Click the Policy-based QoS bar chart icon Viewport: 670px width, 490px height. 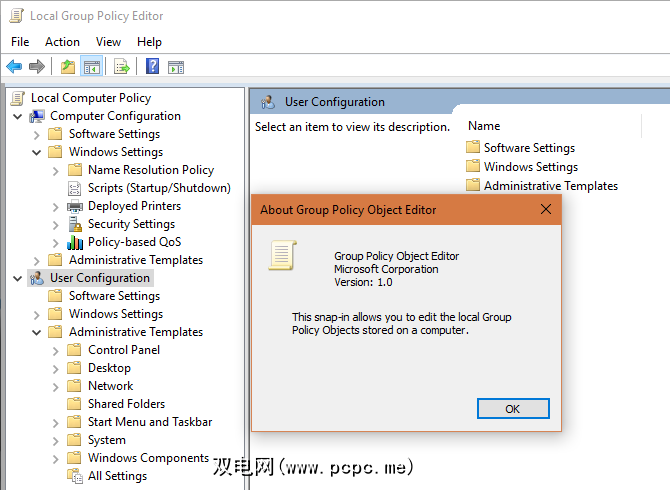point(75,242)
